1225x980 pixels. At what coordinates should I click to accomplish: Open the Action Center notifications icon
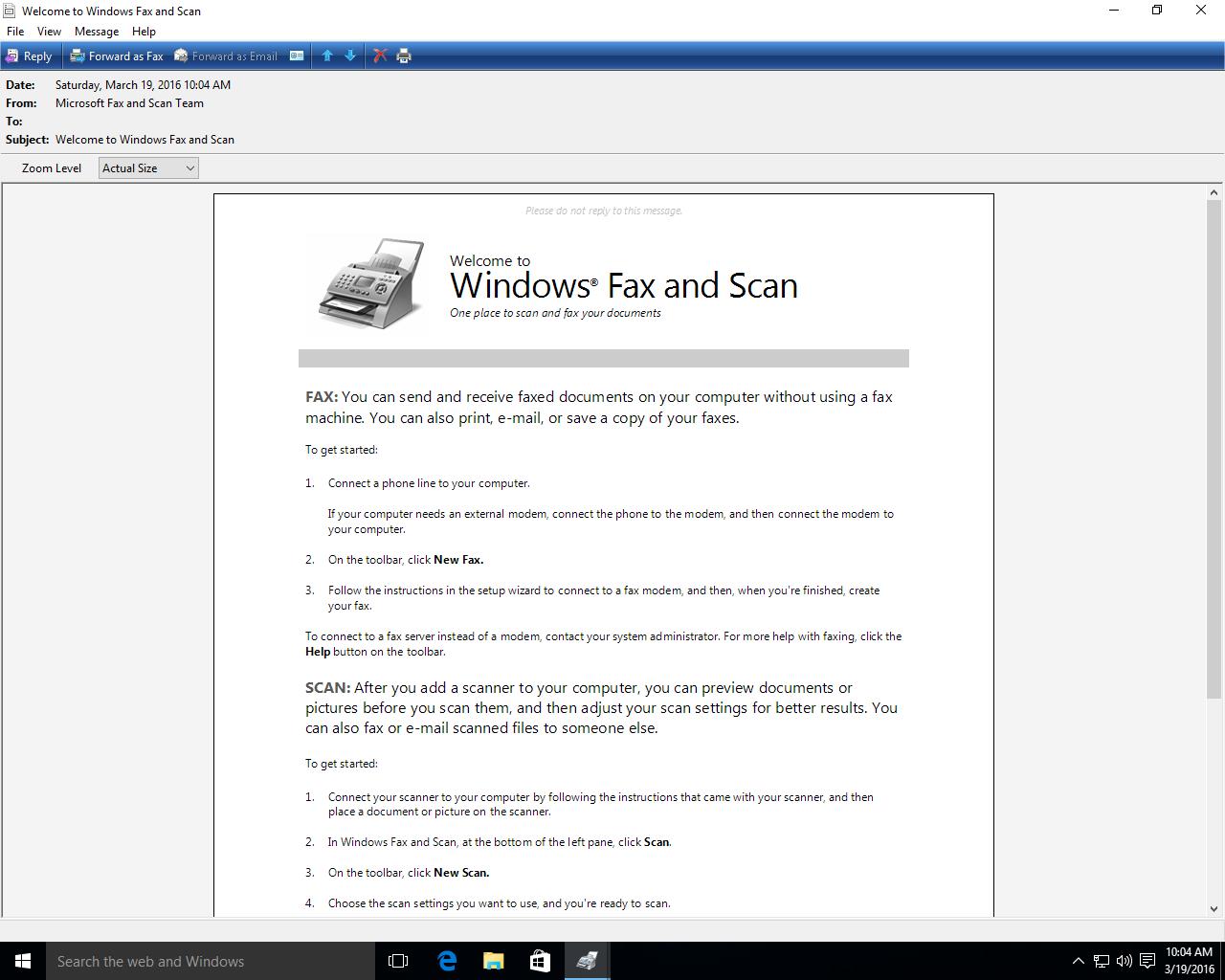[1147, 961]
